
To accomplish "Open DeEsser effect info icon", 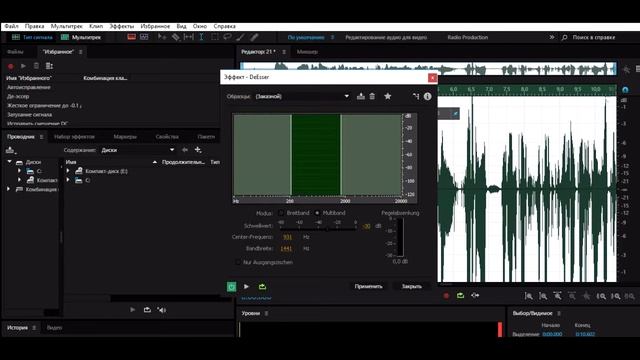I will pyautogui.click(x=427, y=96).
